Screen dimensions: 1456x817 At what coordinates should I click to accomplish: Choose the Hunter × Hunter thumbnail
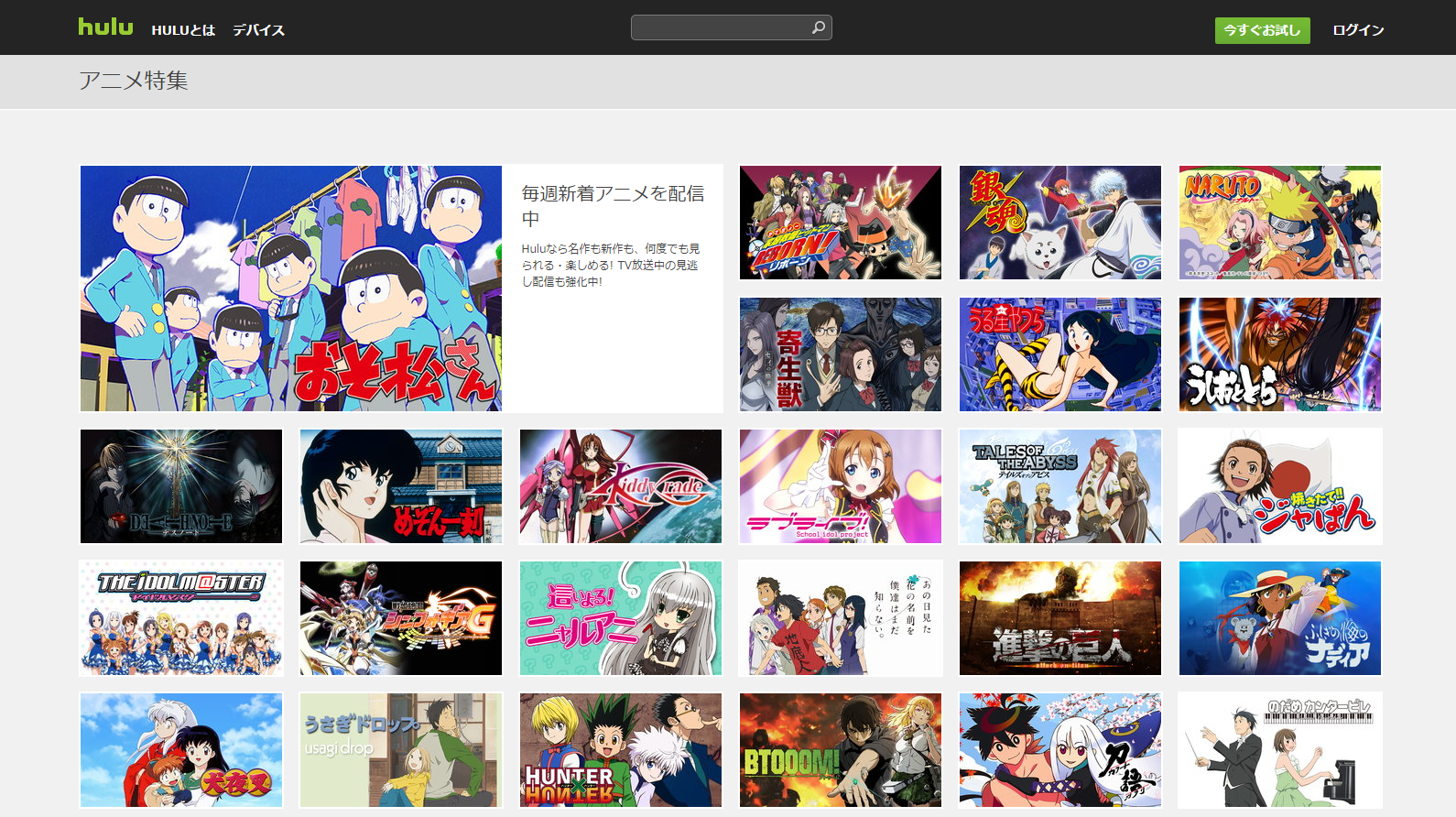pos(620,750)
